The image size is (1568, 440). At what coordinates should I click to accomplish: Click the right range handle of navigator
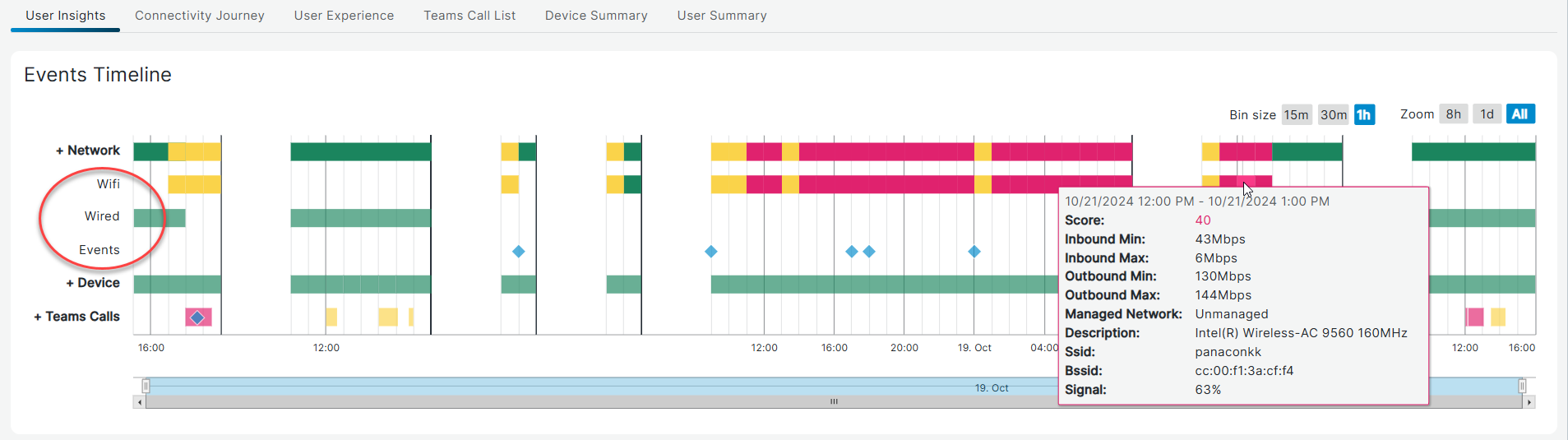tap(1522, 386)
